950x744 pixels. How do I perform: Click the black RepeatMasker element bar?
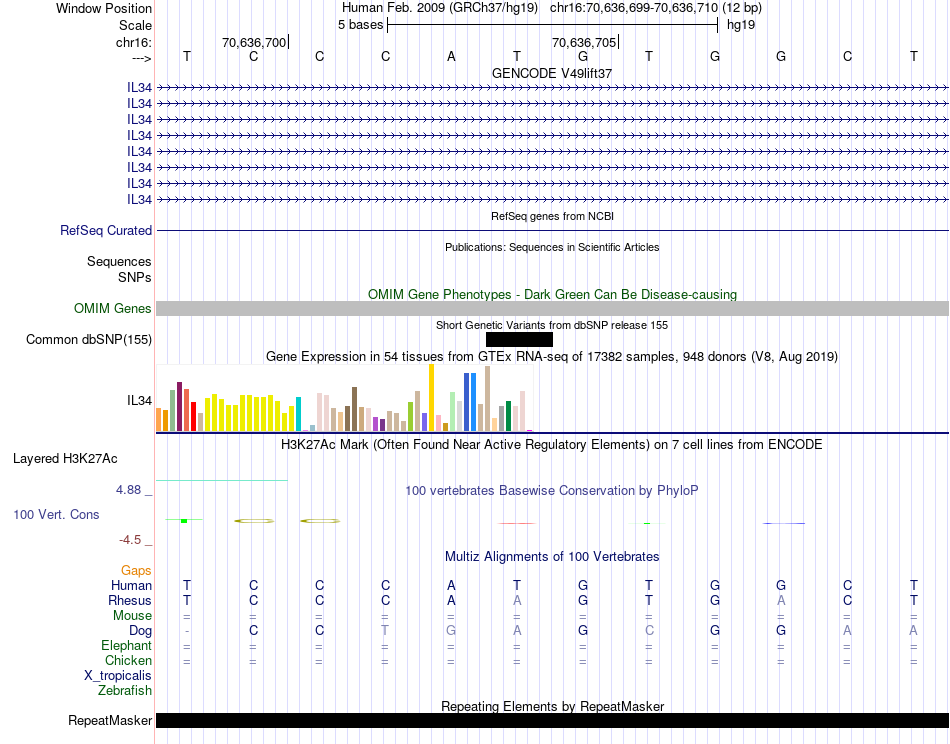(x=552, y=720)
